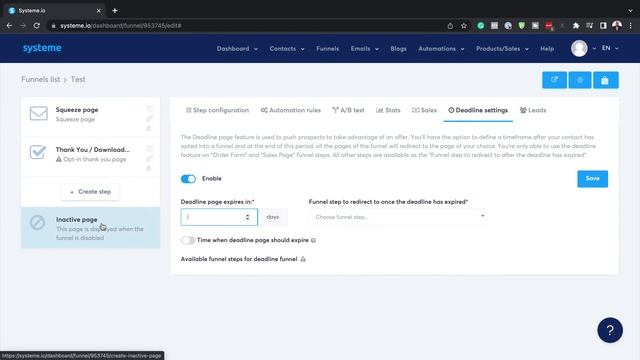Click the blue circle-icon button beside external link
This screenshot has height=360, width=640.
[580, 80]
